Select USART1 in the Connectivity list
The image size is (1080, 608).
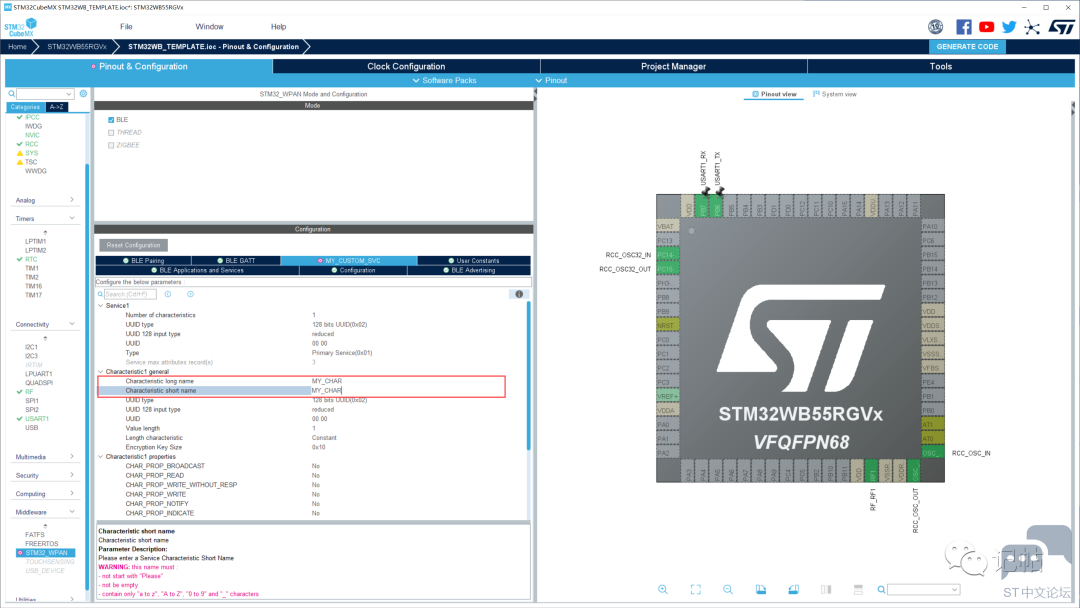click(x=37, y=419)
